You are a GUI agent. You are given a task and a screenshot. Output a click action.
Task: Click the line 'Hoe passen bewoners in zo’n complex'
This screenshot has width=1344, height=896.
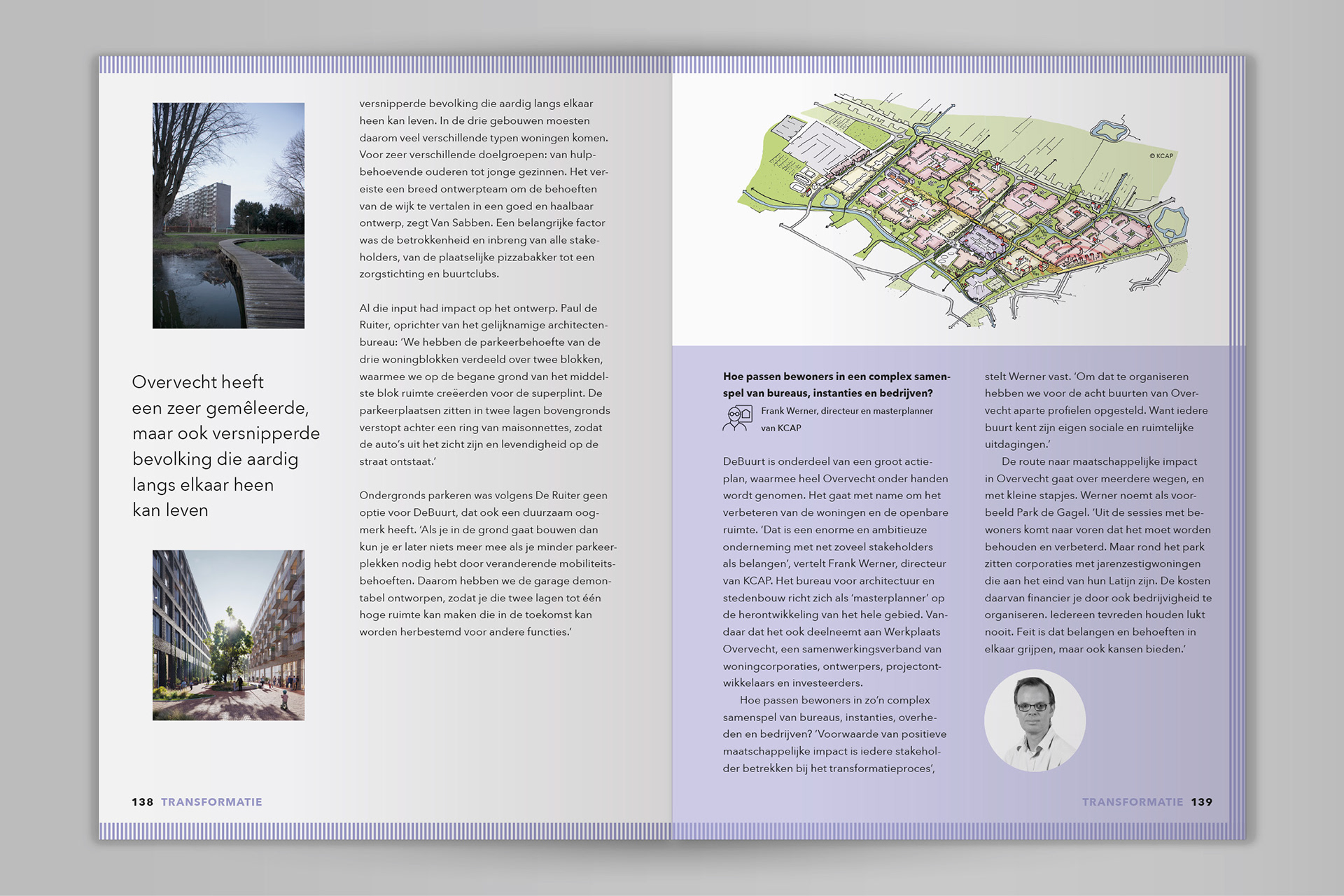[x=835, y=701]
